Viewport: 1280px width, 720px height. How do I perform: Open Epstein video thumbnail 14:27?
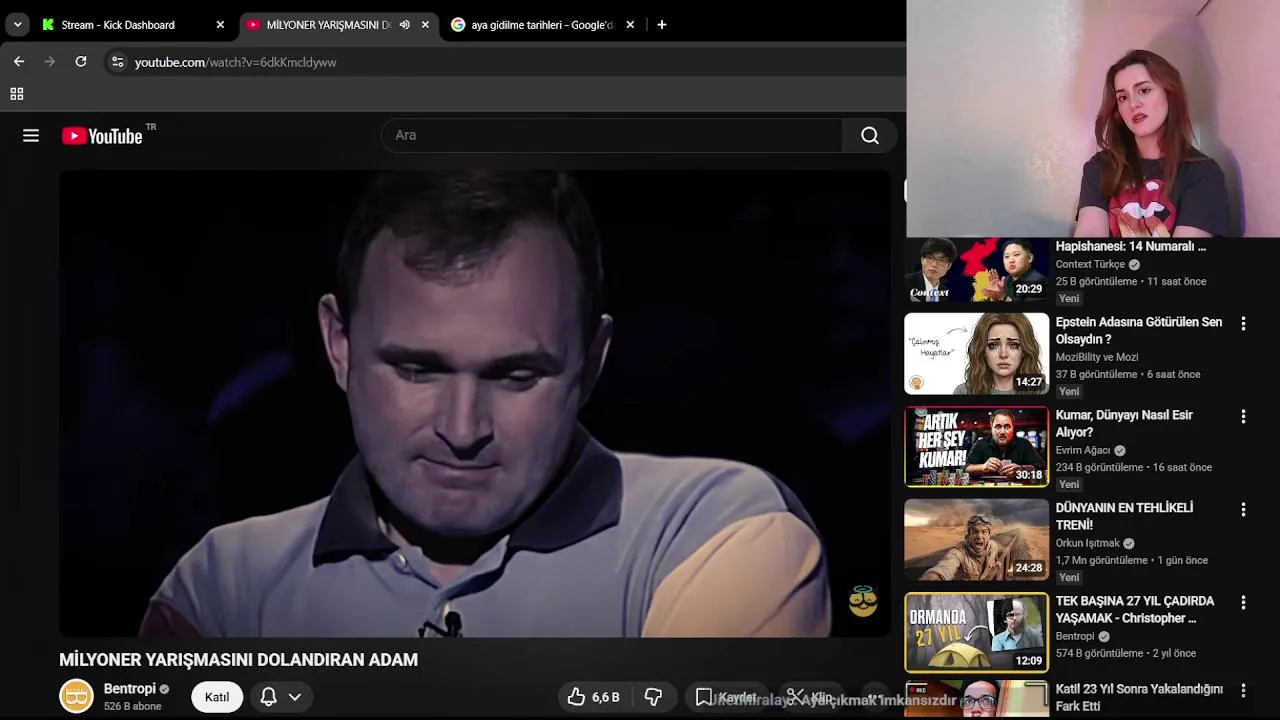click(x=977, y=354)
